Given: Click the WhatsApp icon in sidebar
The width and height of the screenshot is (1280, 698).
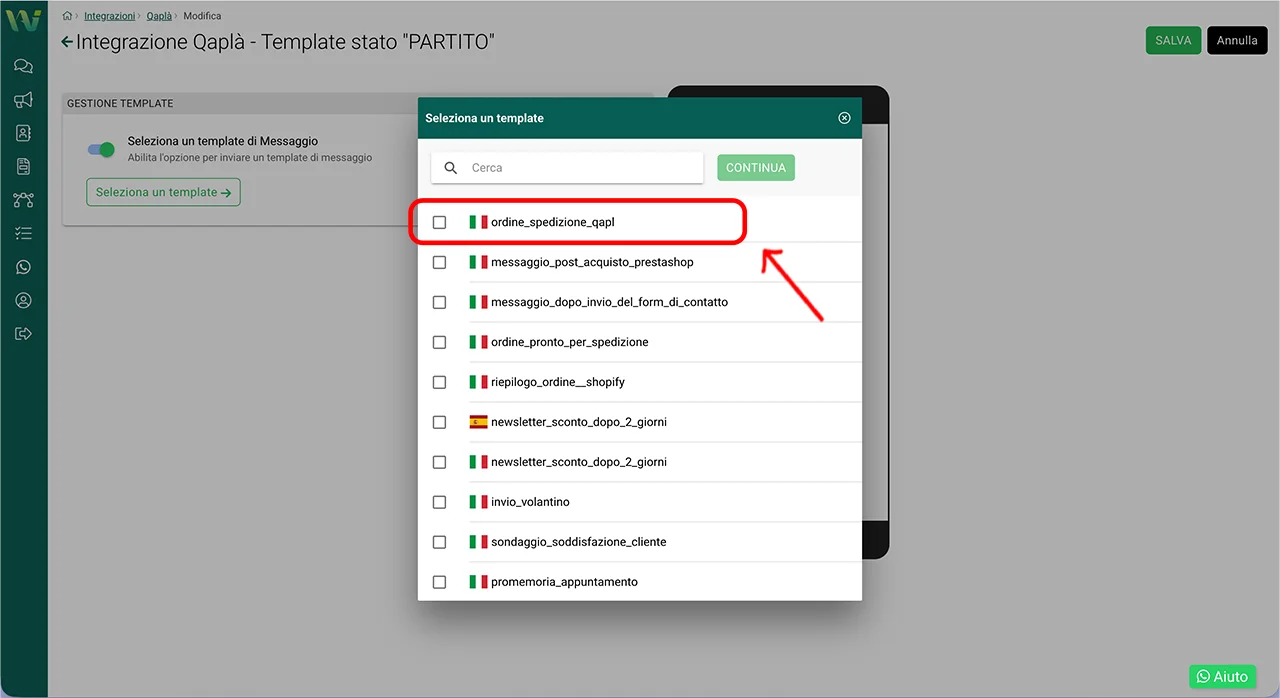Looking at the screenshot, I should [x=23, y=267].
